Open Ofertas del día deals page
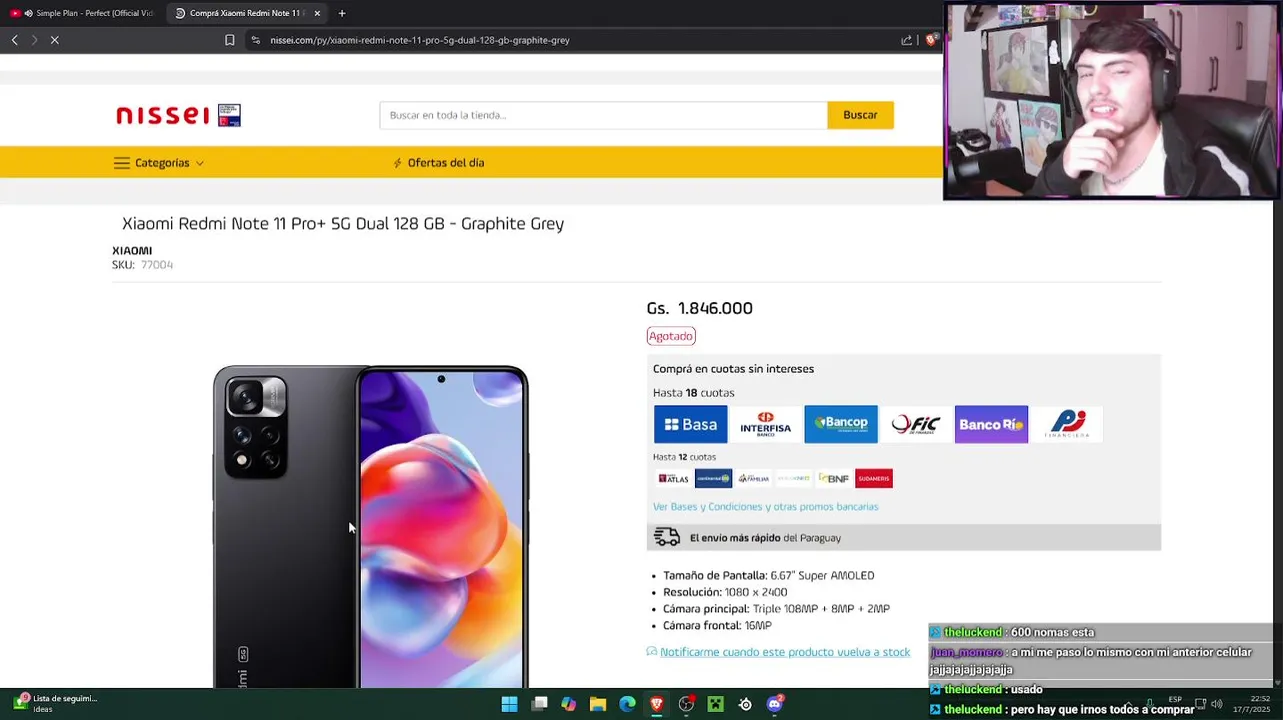 tap(438, 163)
